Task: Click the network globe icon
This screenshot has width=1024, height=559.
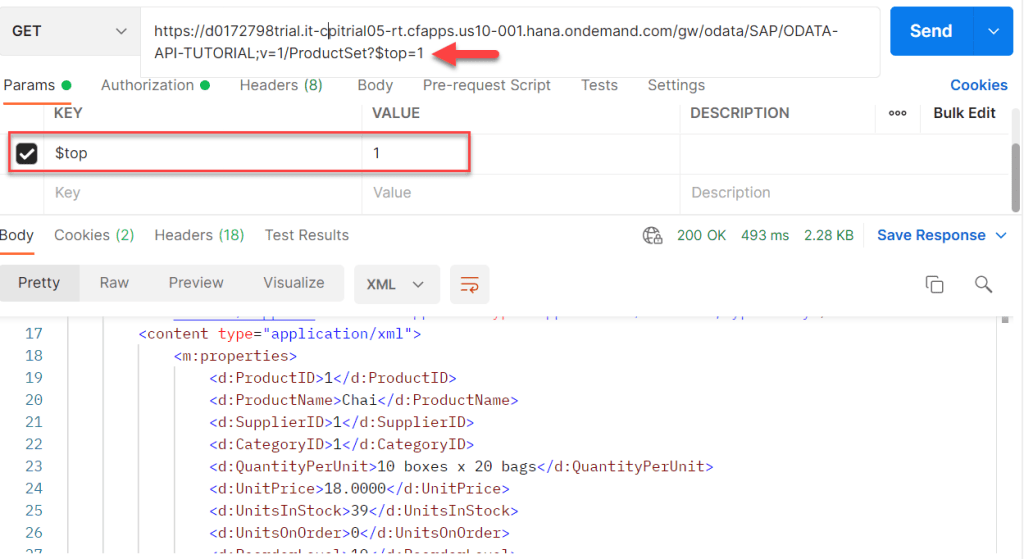Action: click(652, 236)
